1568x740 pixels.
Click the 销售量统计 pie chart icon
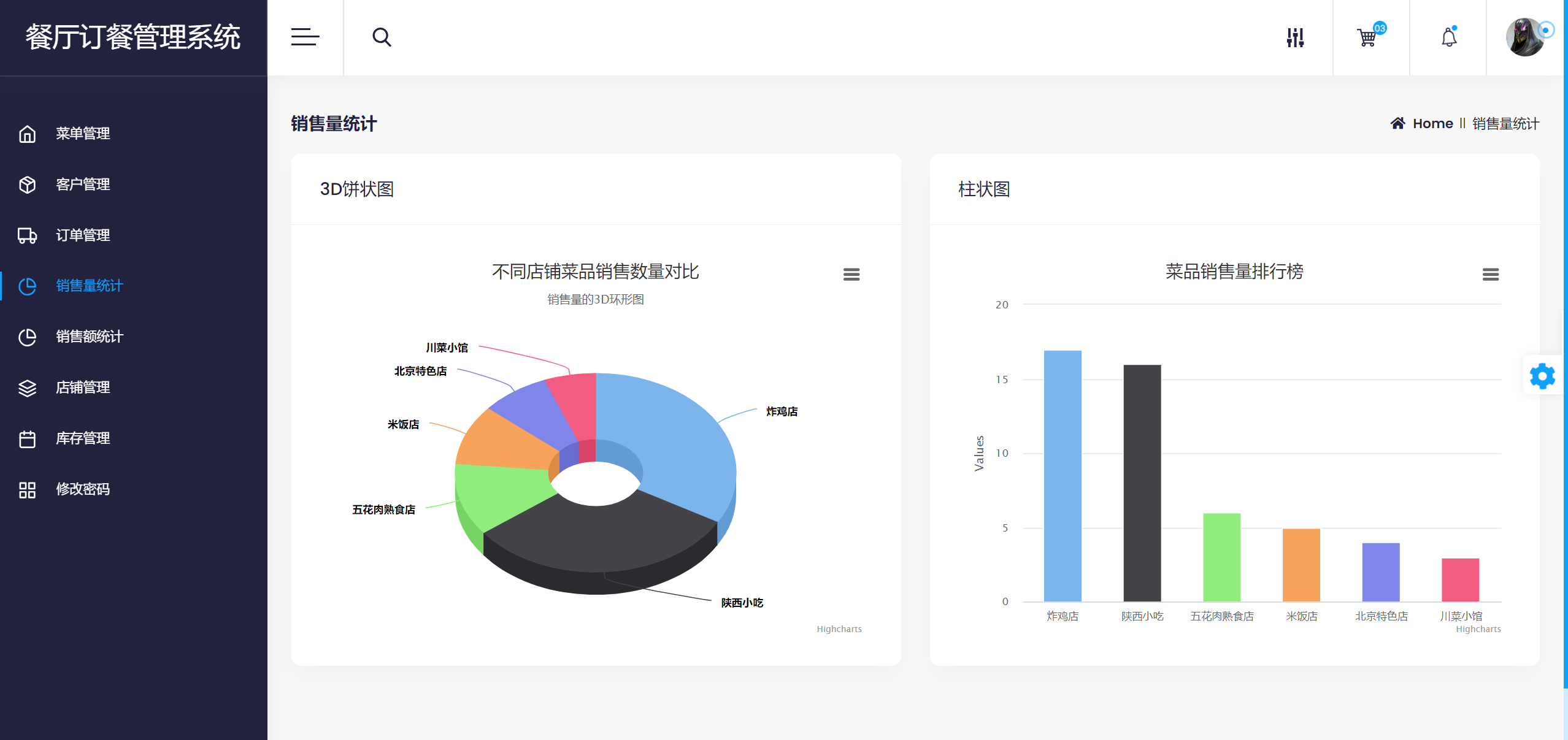pyautogui.click(x=28, y=286)
